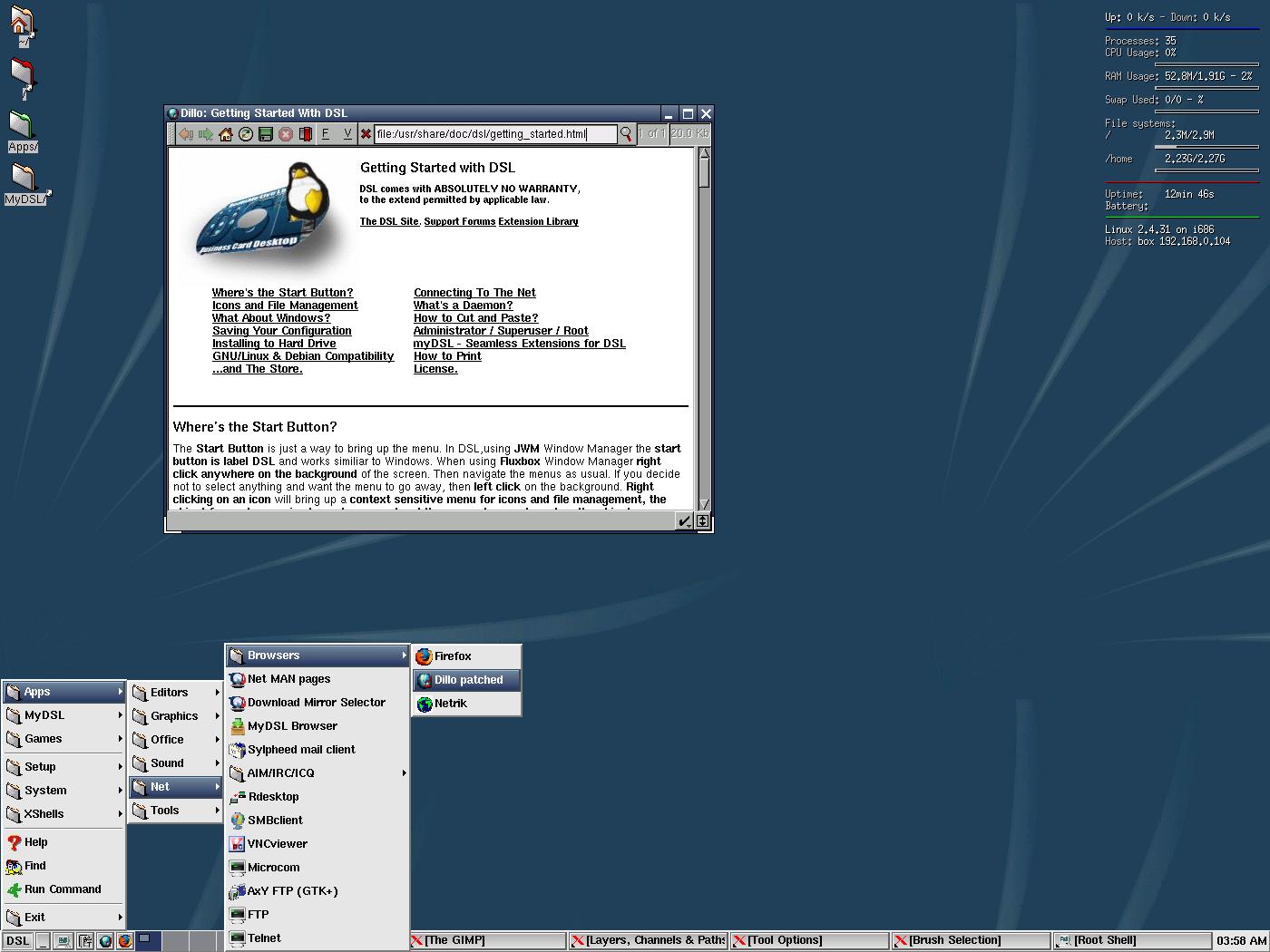Select Exit in DSL main menu
This screenshot has height=952, width=1270.
pos(63,918)
